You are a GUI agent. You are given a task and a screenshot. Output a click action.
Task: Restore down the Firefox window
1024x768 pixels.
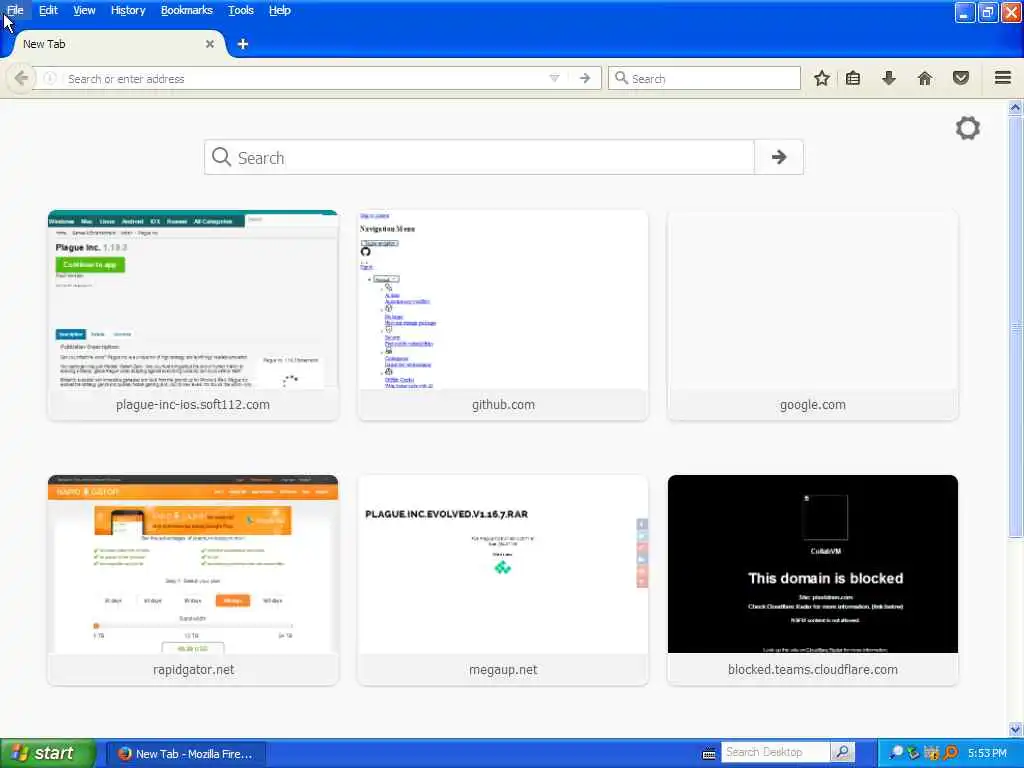988,12
